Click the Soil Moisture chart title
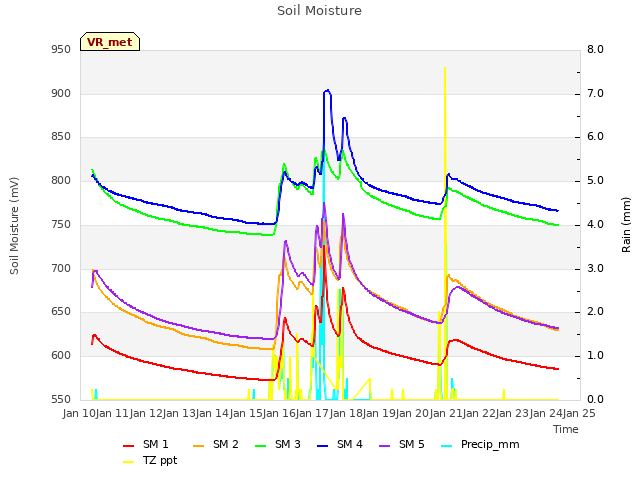This screenshot has width=640, height=480. coord(319,11)
